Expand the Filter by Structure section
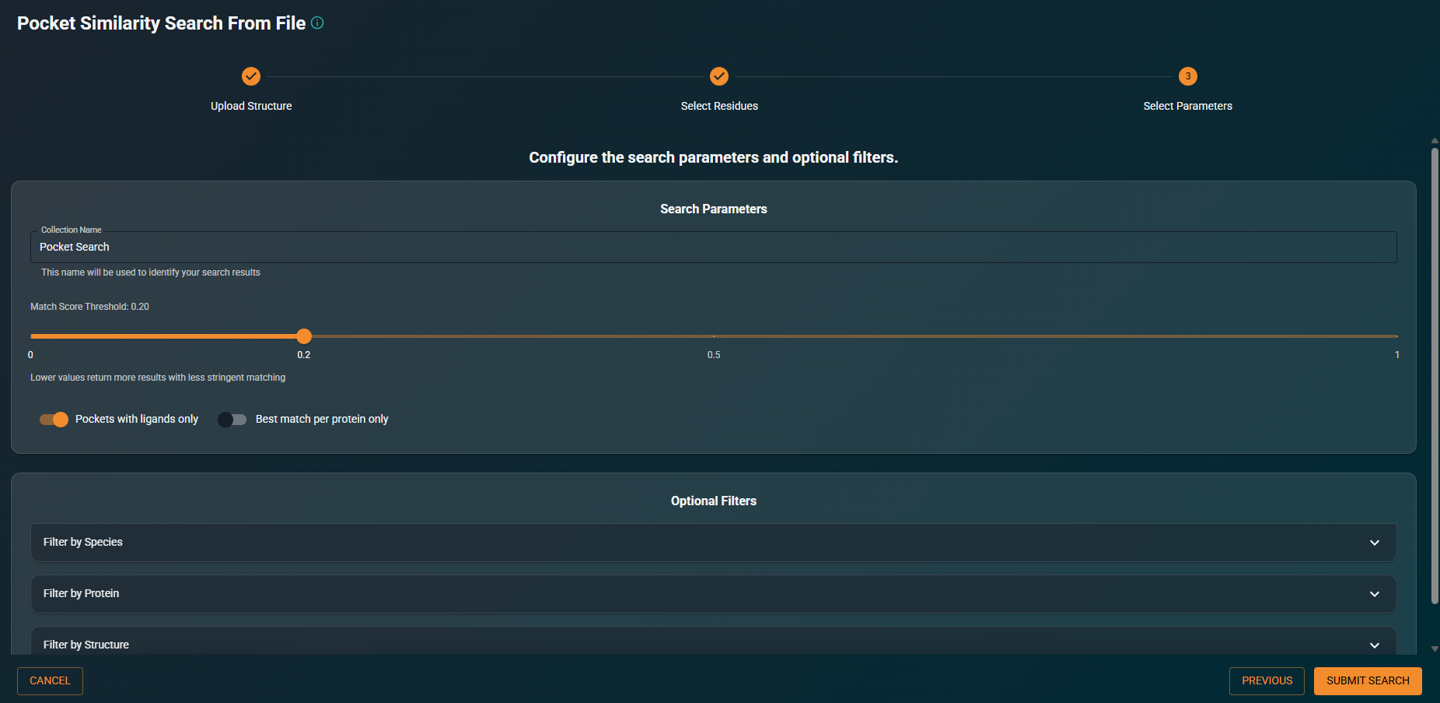1440x703 pixels. [x=713, y=644]
